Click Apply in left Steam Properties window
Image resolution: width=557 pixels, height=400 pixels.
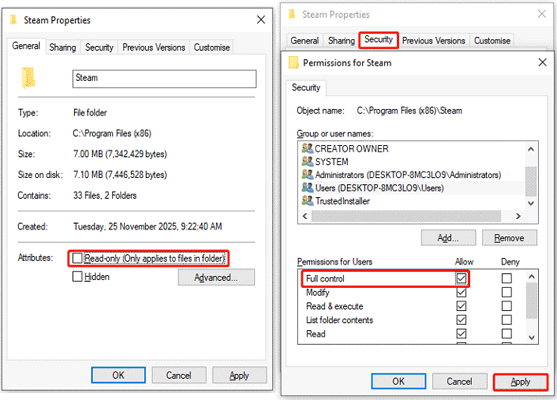[239, 375]
